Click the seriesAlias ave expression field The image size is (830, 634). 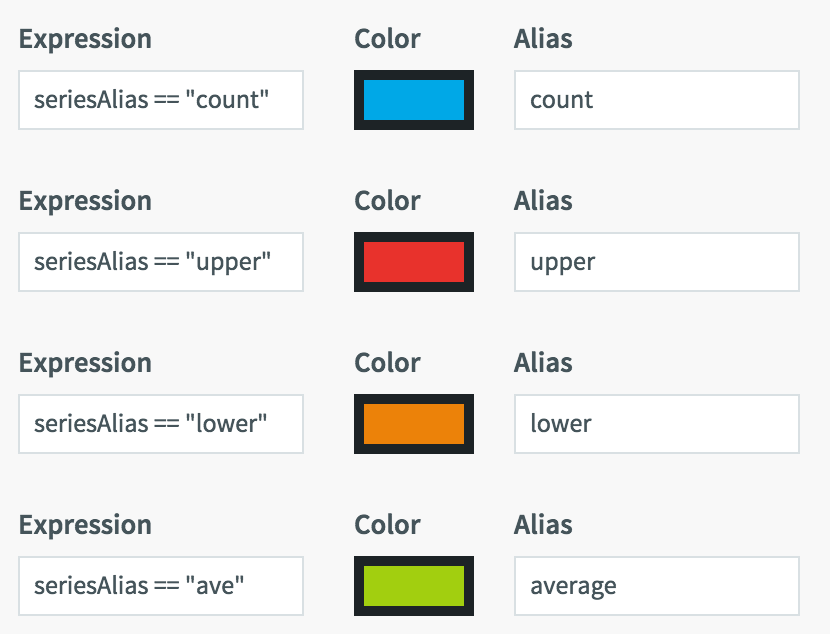(x=160, y=586)
